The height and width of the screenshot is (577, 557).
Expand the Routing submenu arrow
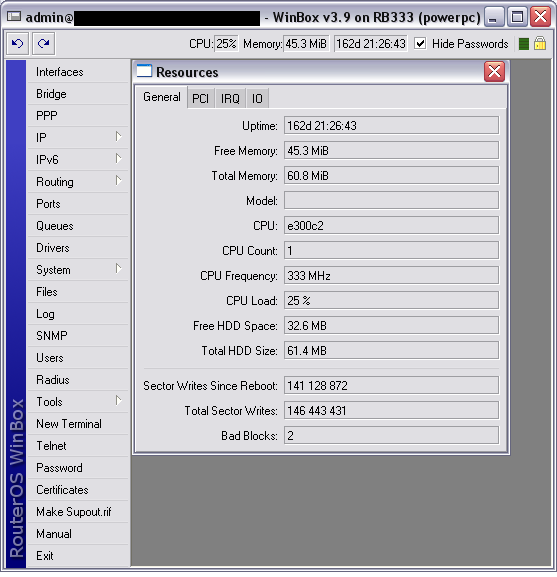(118, 181)
